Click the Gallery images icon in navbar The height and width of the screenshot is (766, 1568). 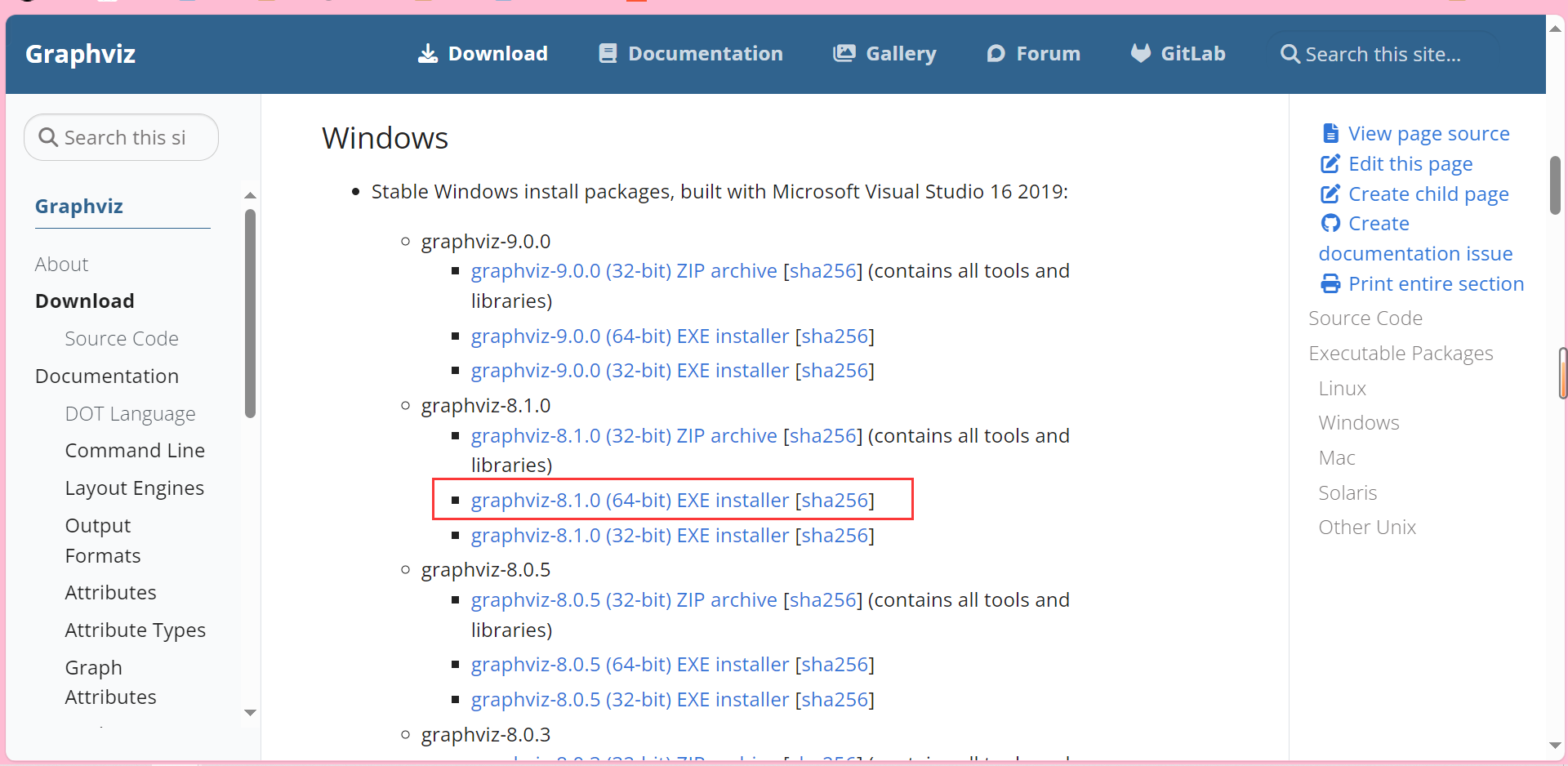pyautogui.click(x=844, y=54)
